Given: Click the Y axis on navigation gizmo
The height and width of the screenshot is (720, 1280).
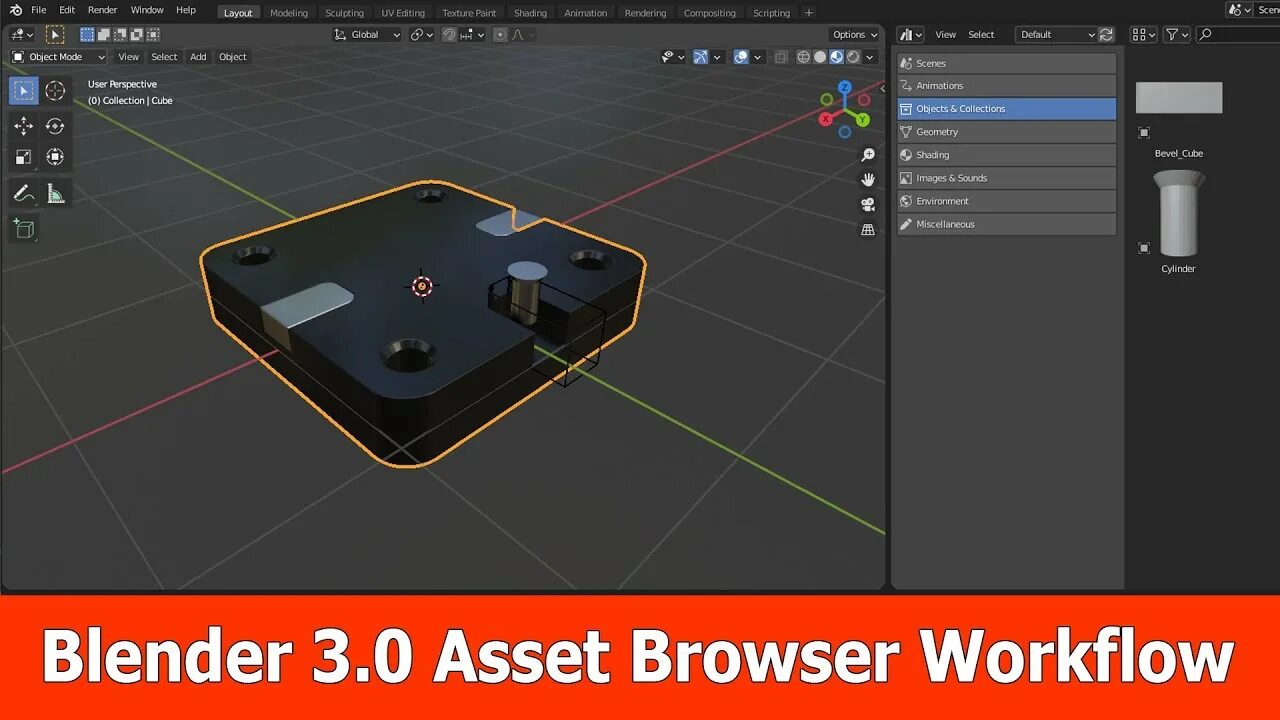Looking at the screenshot, I should pos(864,119).
